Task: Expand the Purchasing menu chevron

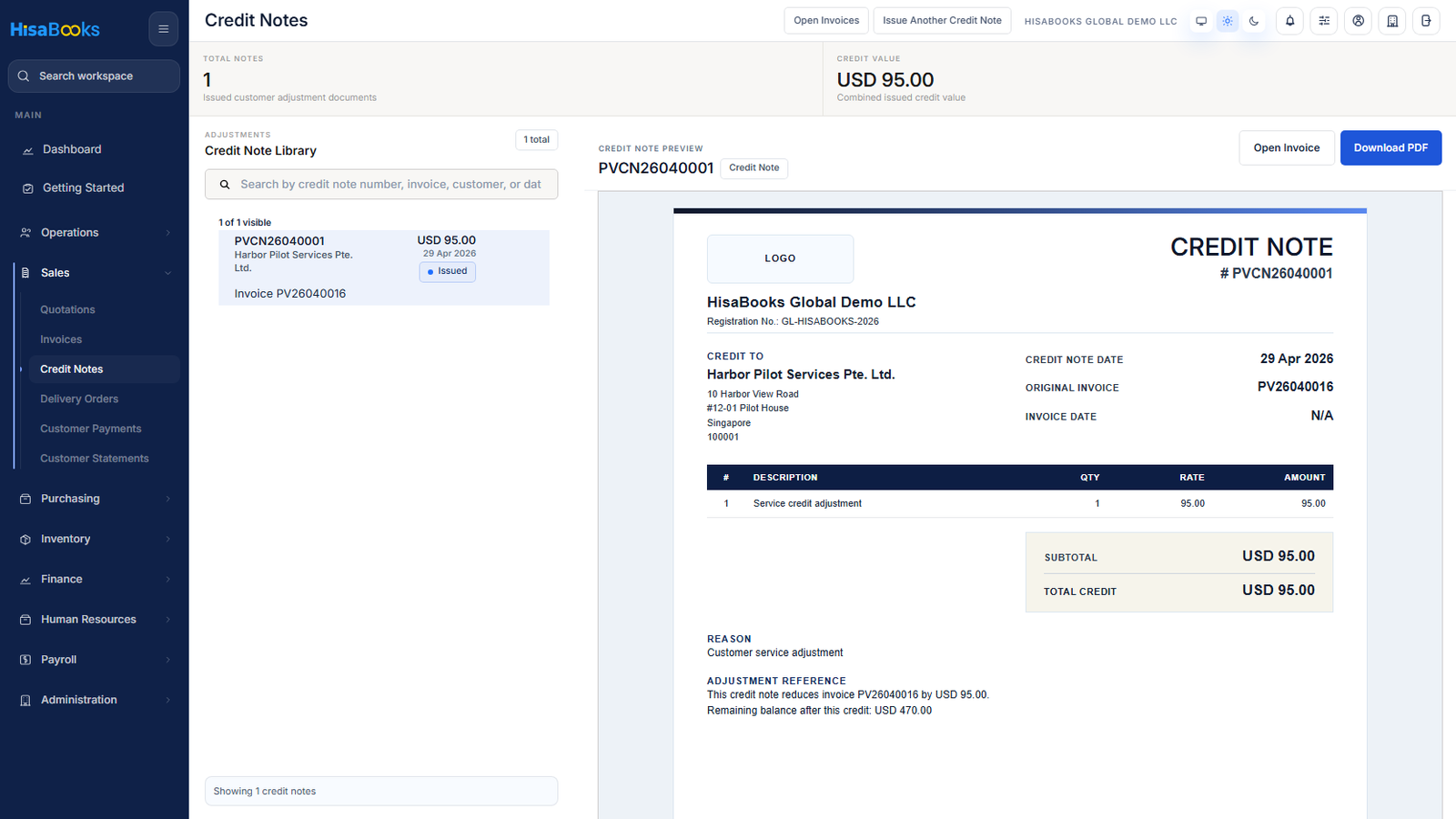Action: tap(168, 499)
